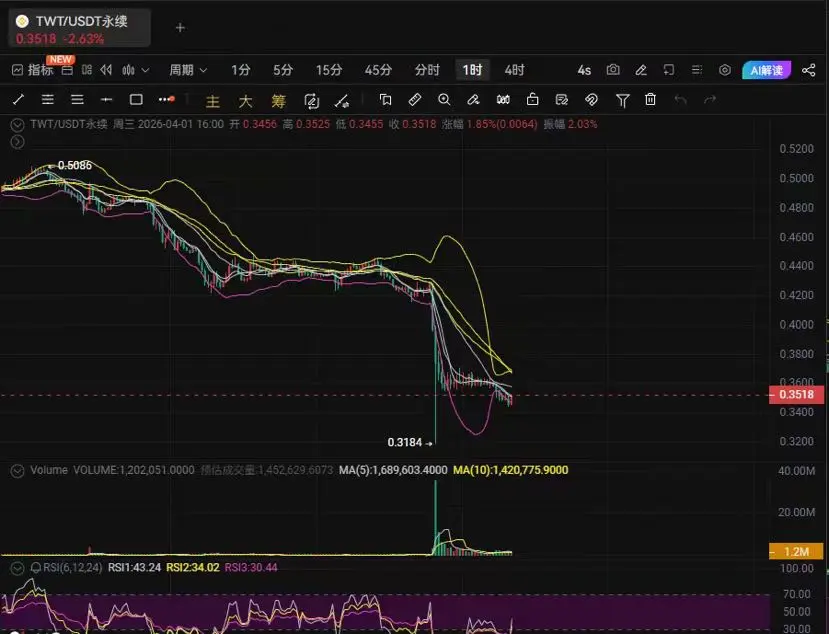This screenshot has height=634, width=829.
Task: Click the 1.2M volume axis label
Action: pyautogui.click(x=796, y=552)
